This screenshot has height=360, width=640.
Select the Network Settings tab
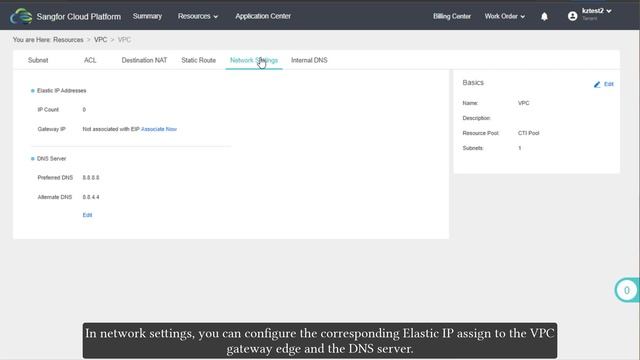[x=254, y=60]
